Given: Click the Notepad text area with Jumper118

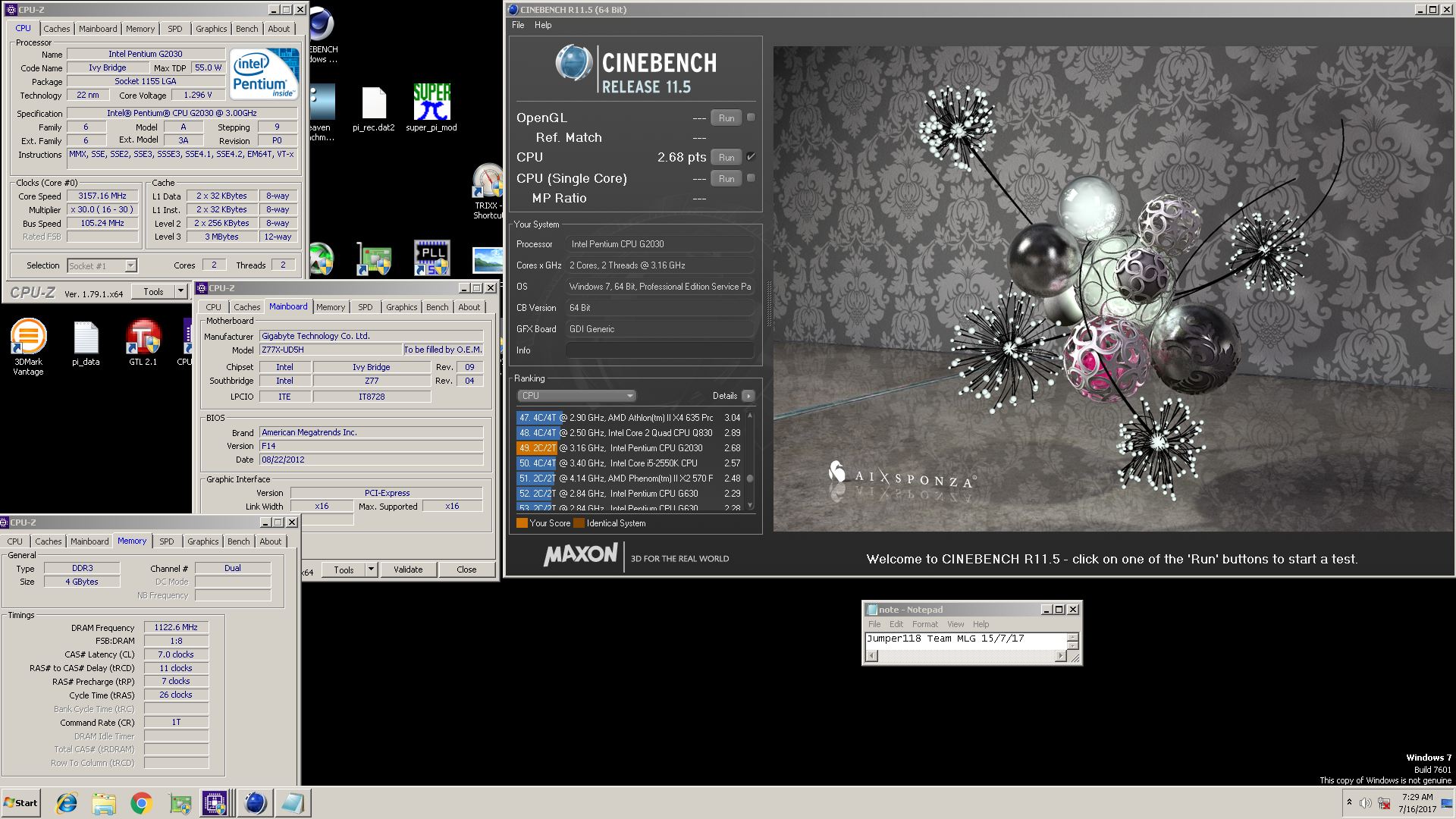Looking at the screenshot, I should 966,640.
